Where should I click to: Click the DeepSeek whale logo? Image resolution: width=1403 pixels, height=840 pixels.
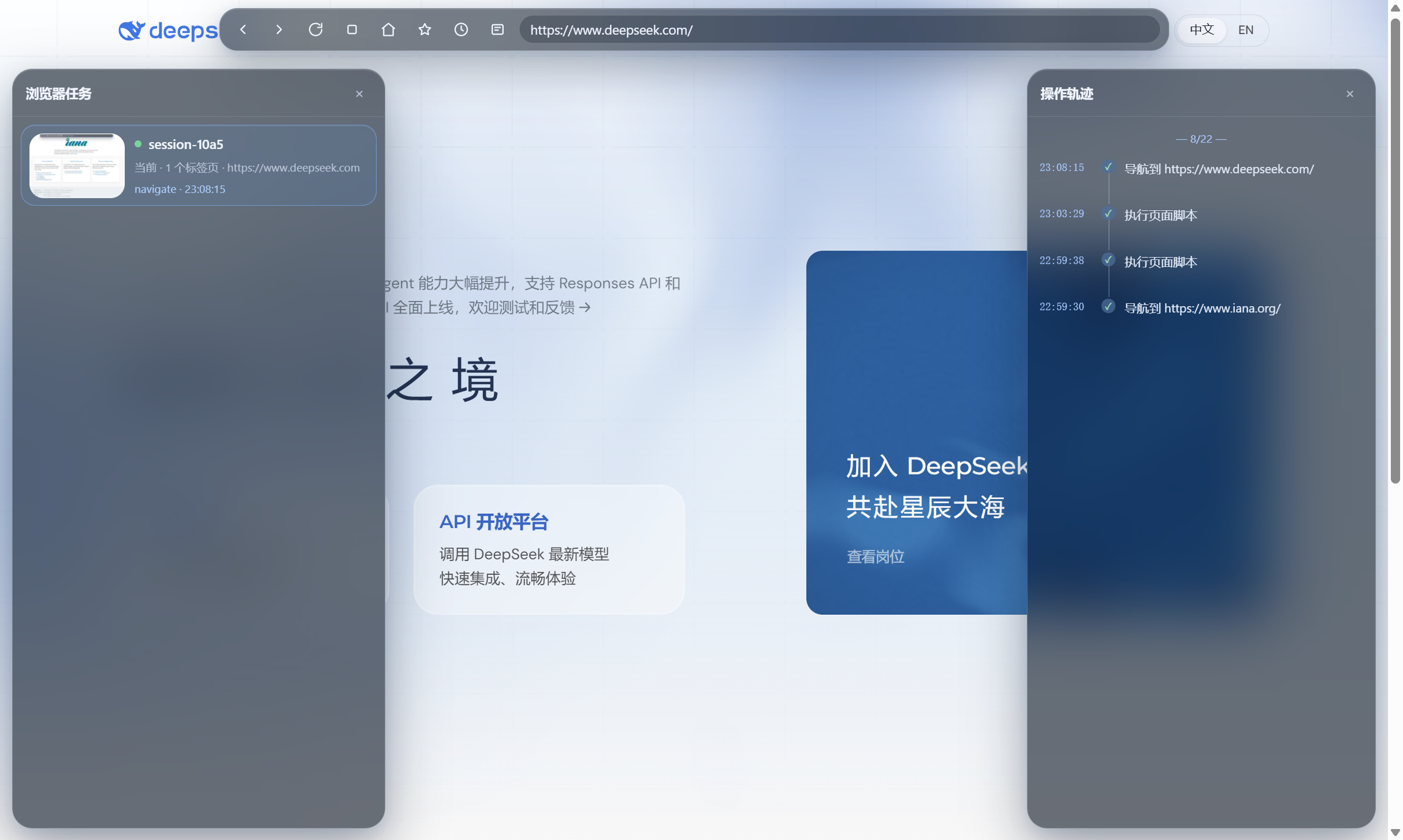[131, 30]
